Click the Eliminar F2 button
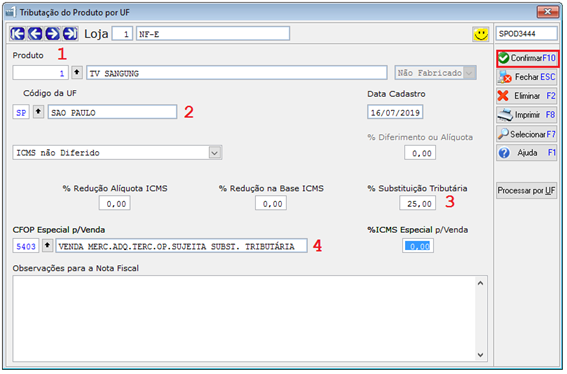Image resolution: width=567 pixels, height=374 pixels. [526, 96]
